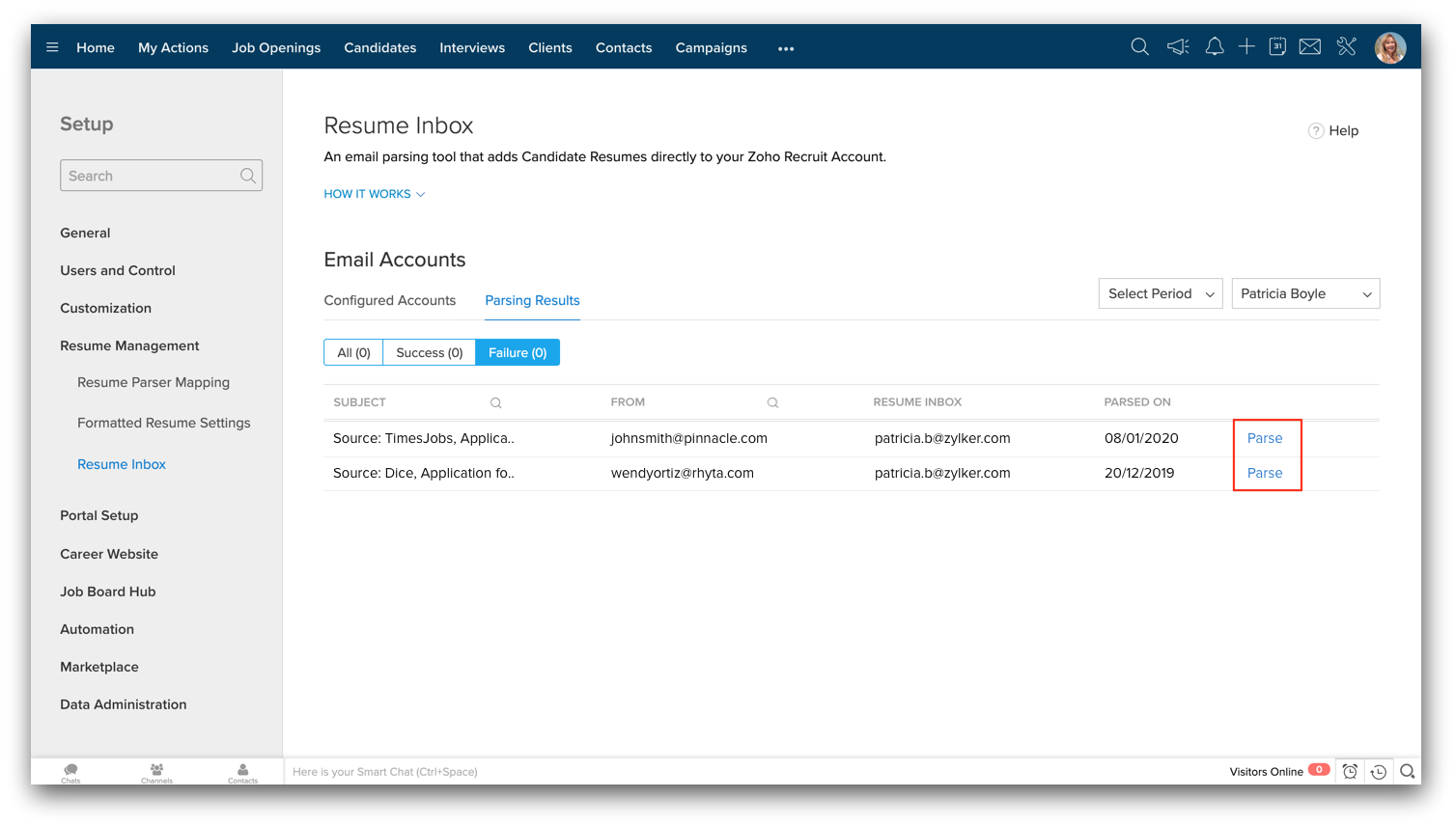
Task: Open Customization section
Action: tap(105, 308)
